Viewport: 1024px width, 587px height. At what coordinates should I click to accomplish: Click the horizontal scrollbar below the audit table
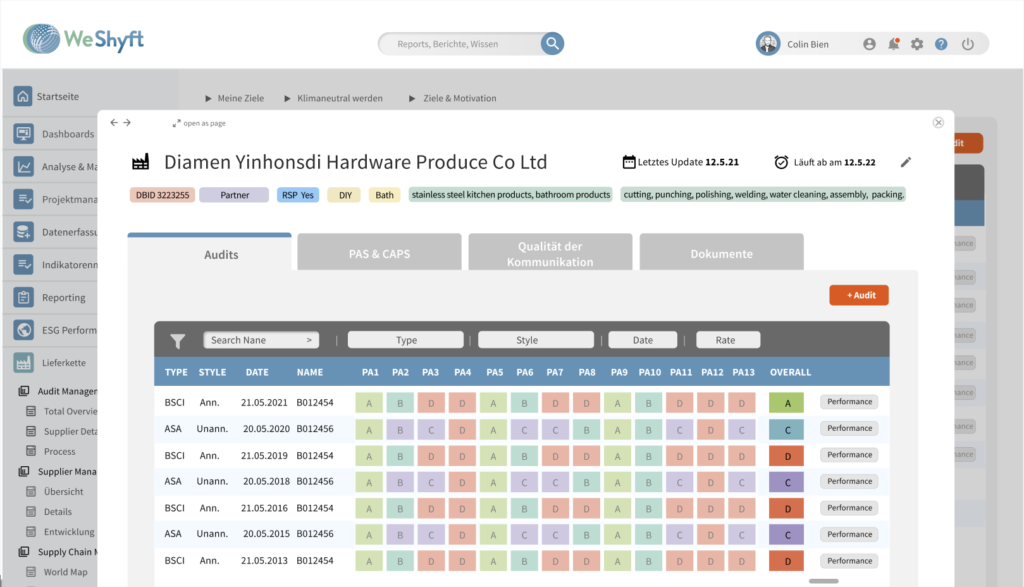pos(824,581)
